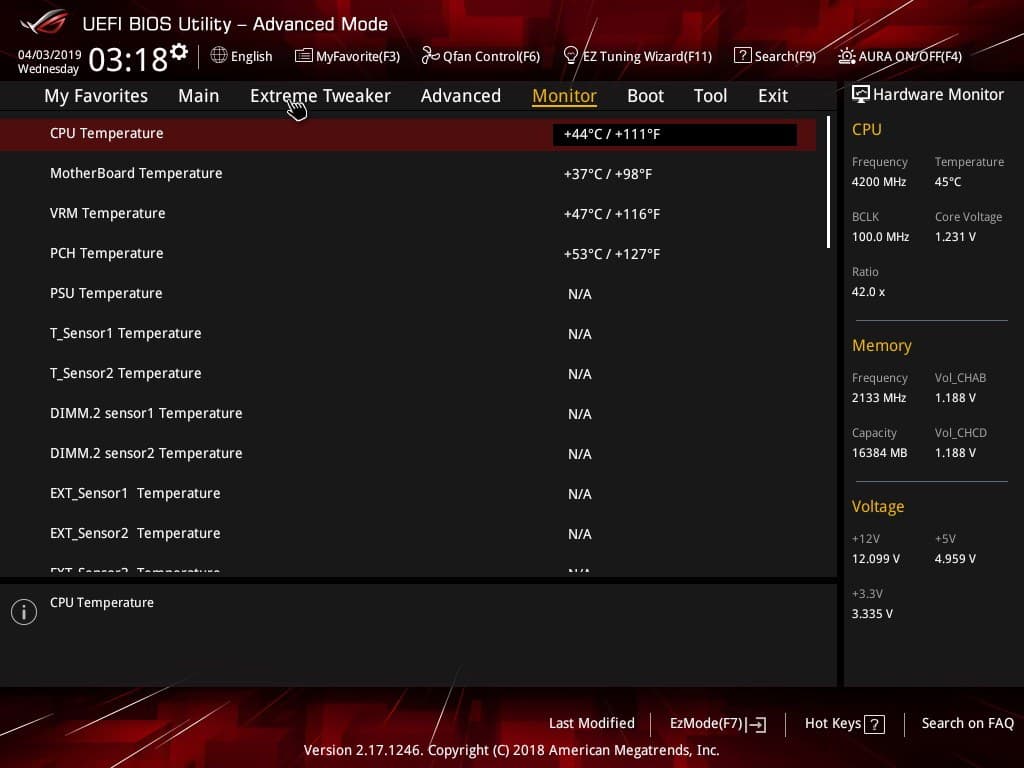Click the settings list scrollbar
This screenshot has width=1024, height=768.
(x=828, y=182)
